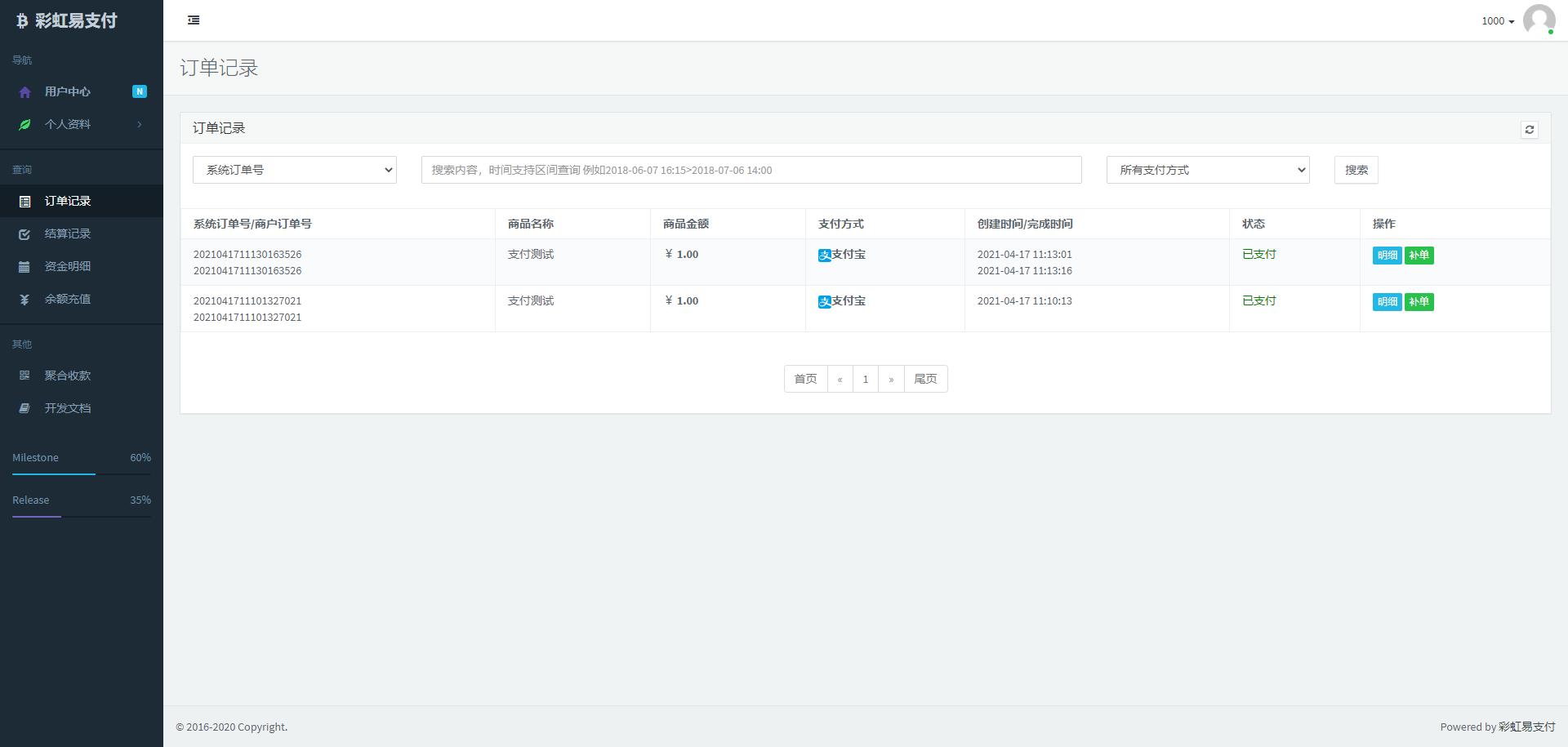
Task: Click the leaf icon beside 个人资料
Action: pyautogui.click(x=24, y=125)
